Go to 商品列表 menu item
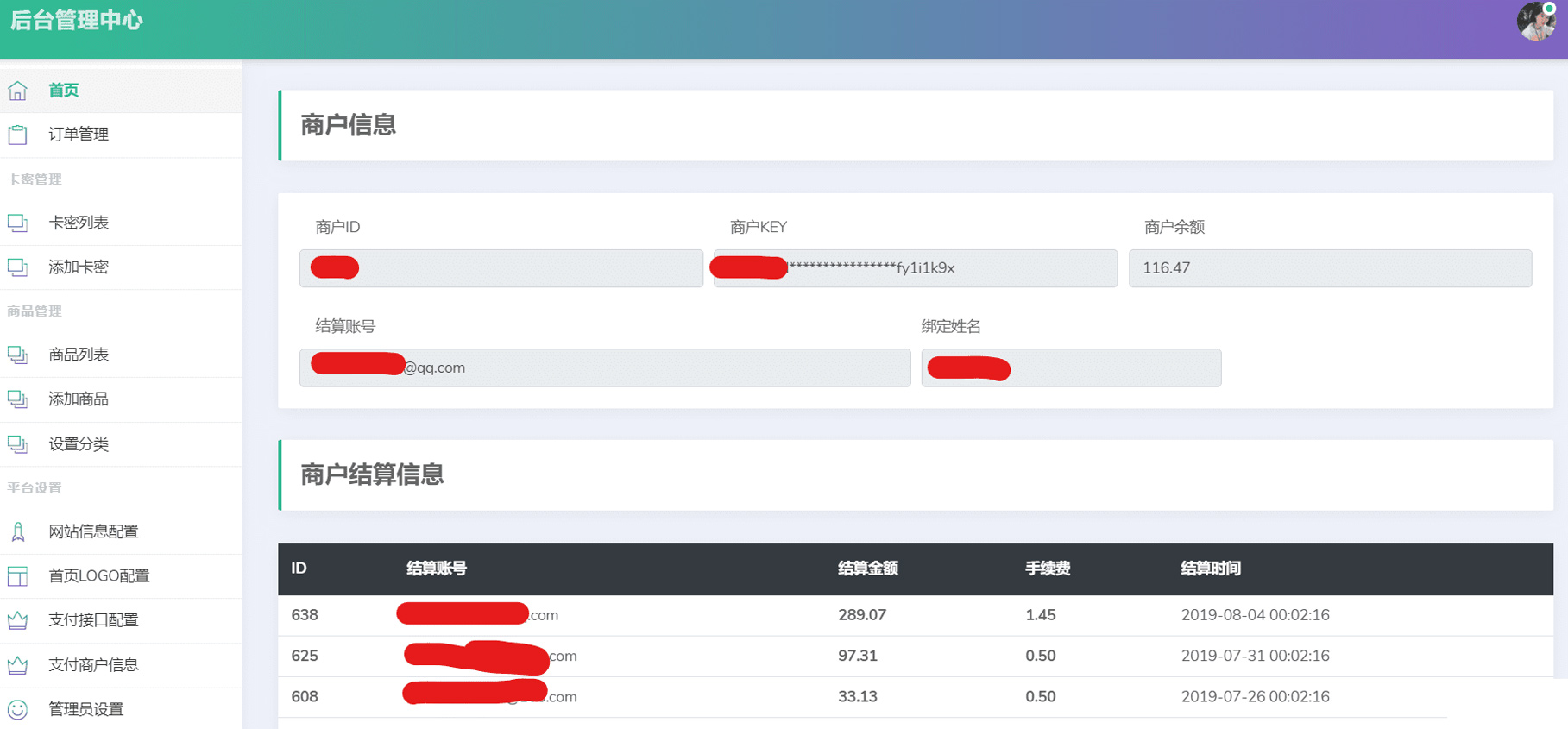Viewport: 1568px width, 729px height. [79, 355]
